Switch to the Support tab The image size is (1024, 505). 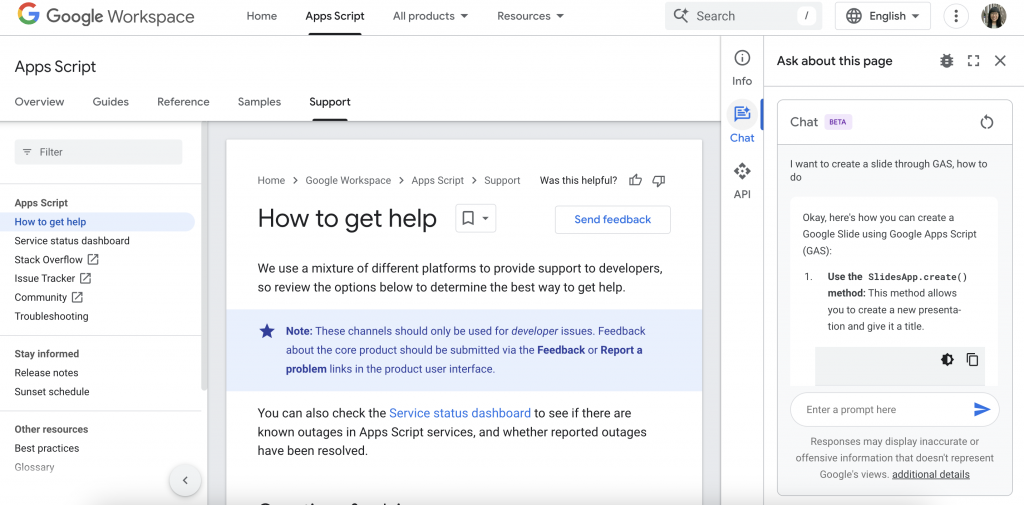coord(330,102)
